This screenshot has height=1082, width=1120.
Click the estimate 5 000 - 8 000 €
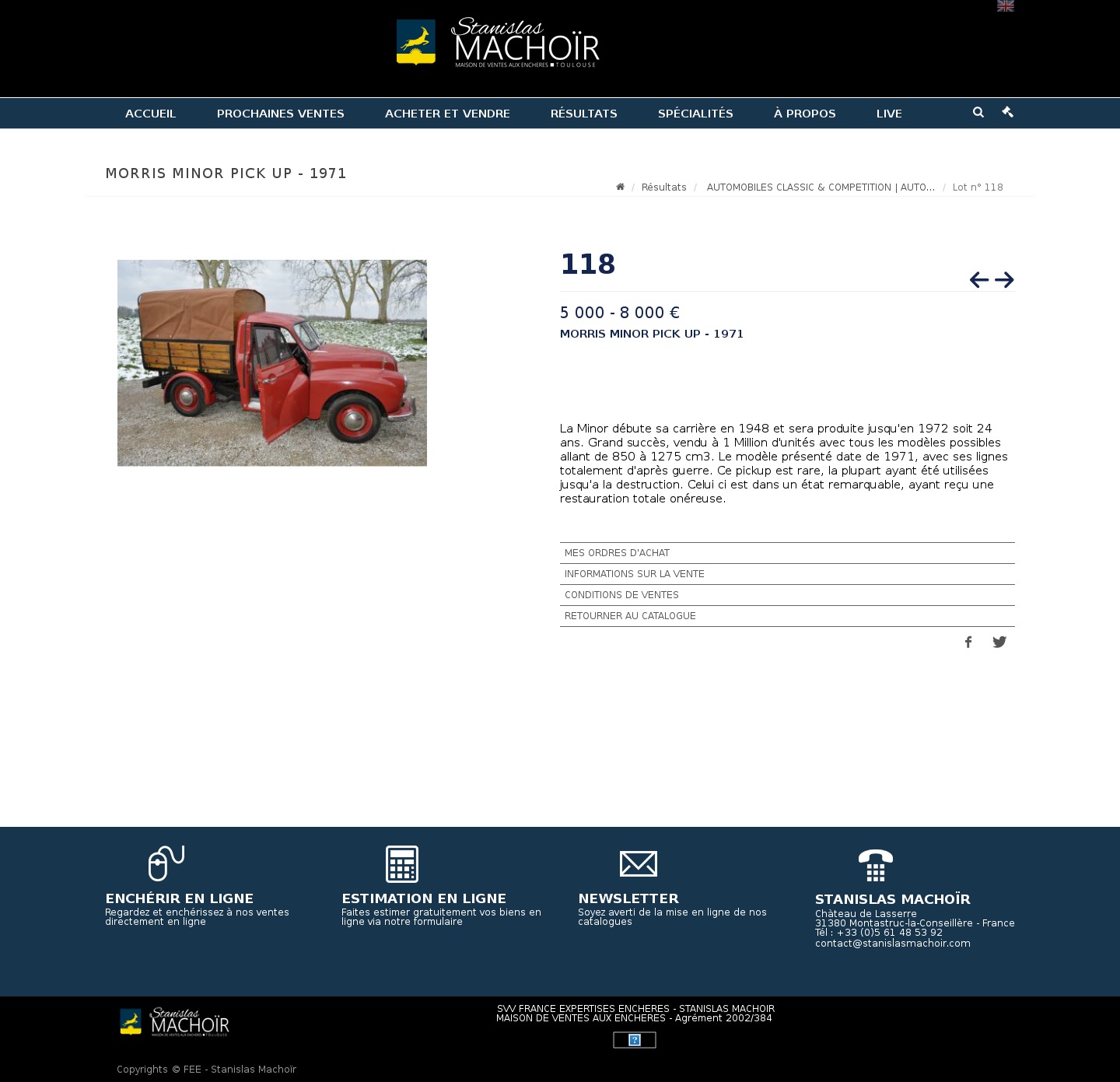click(620, 313)
